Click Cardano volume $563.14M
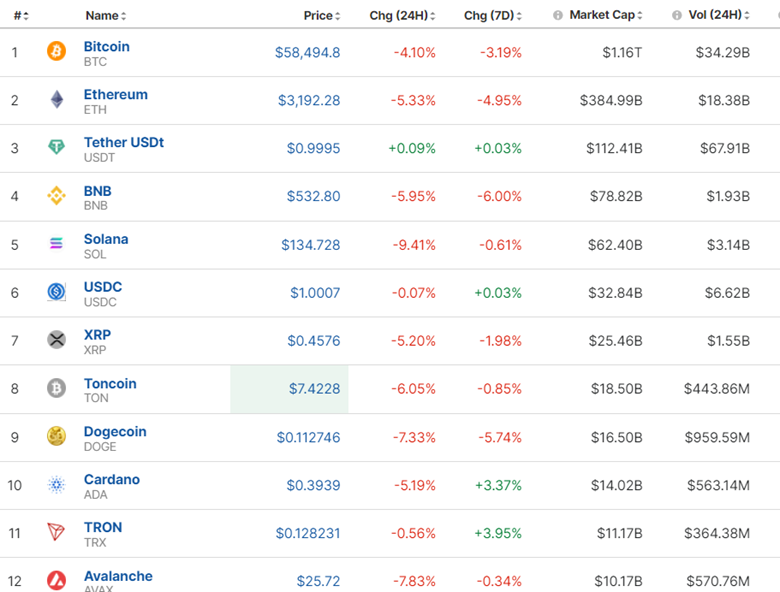This screenshot has height=592, width=780. point(718,485)
